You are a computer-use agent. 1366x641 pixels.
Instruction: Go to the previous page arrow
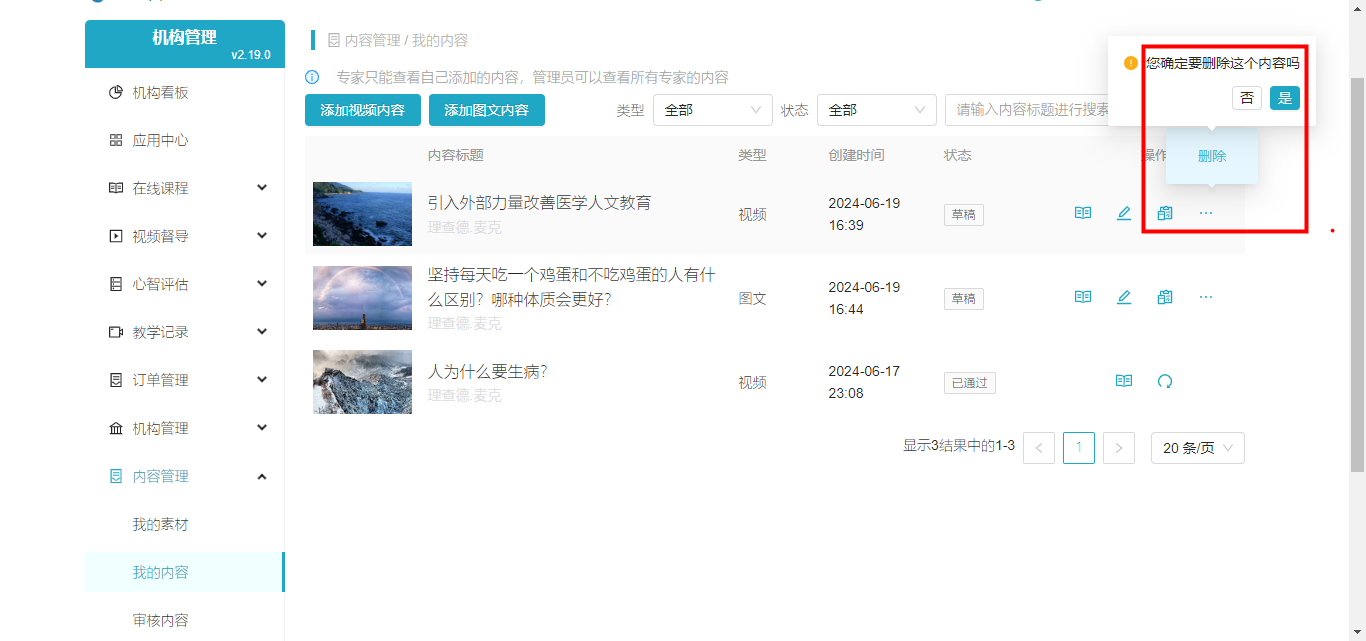[x=1039, y=448]
